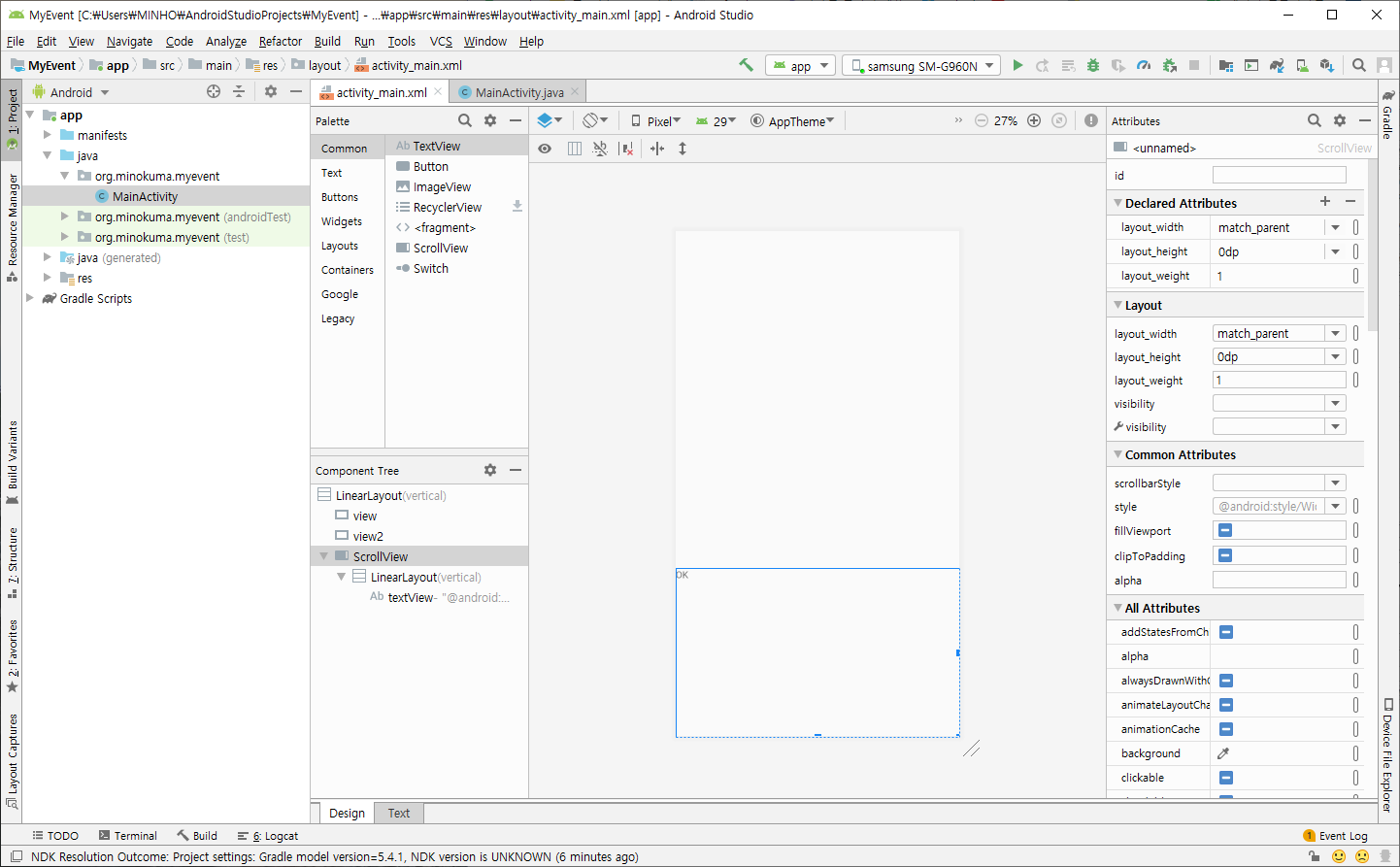Add a declared attribute with plus

pos(1325,201)
